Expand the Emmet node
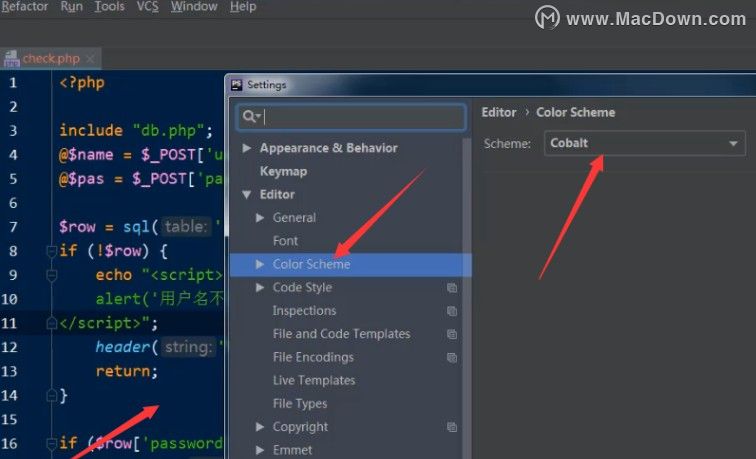The image size is (756, 459). pos(260,450)
